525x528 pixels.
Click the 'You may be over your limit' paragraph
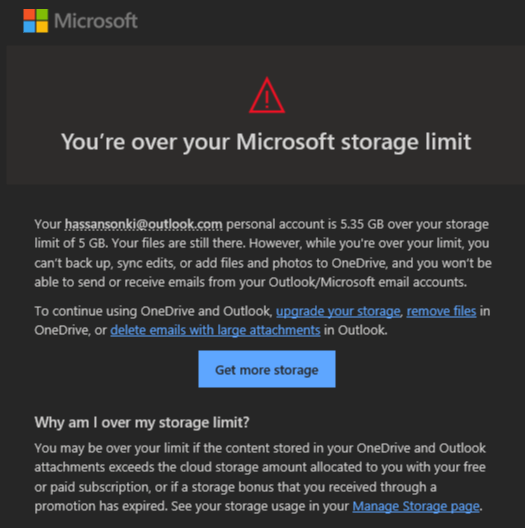click(x=260, y=477)
